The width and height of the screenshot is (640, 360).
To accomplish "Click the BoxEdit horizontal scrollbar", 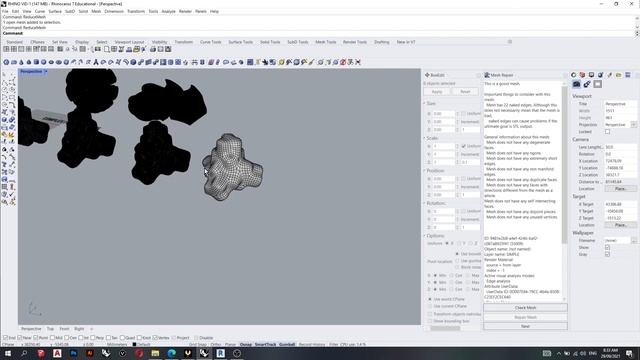I will coord(445,328).
